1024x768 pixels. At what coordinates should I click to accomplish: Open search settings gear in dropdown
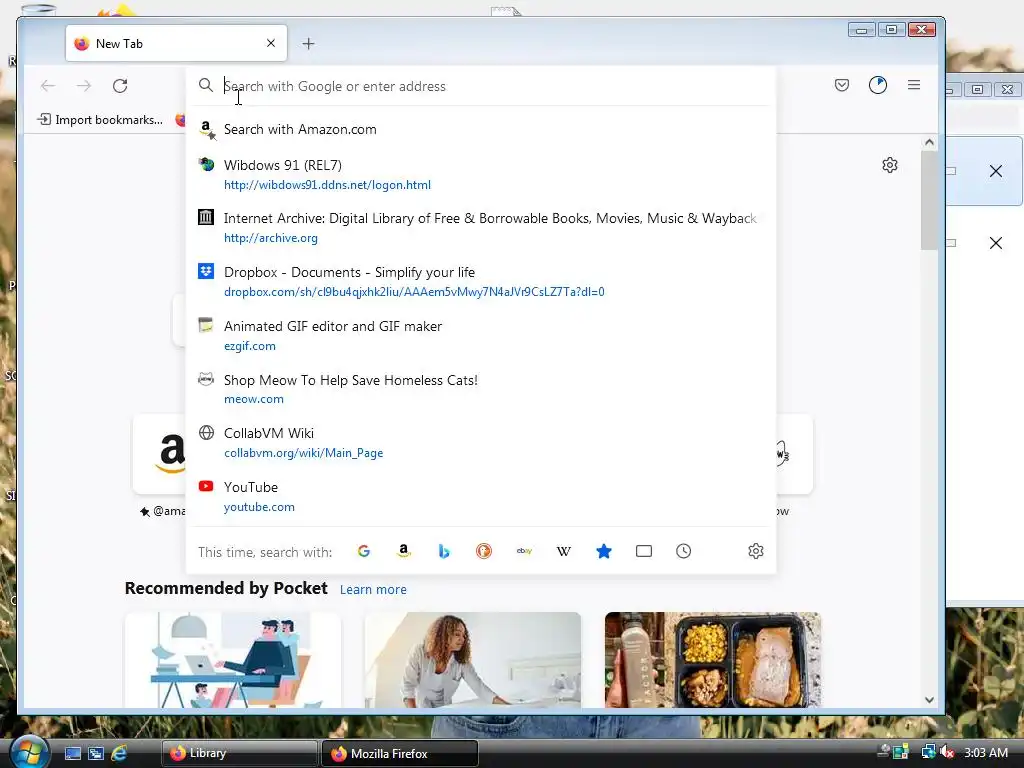[756, 551]
